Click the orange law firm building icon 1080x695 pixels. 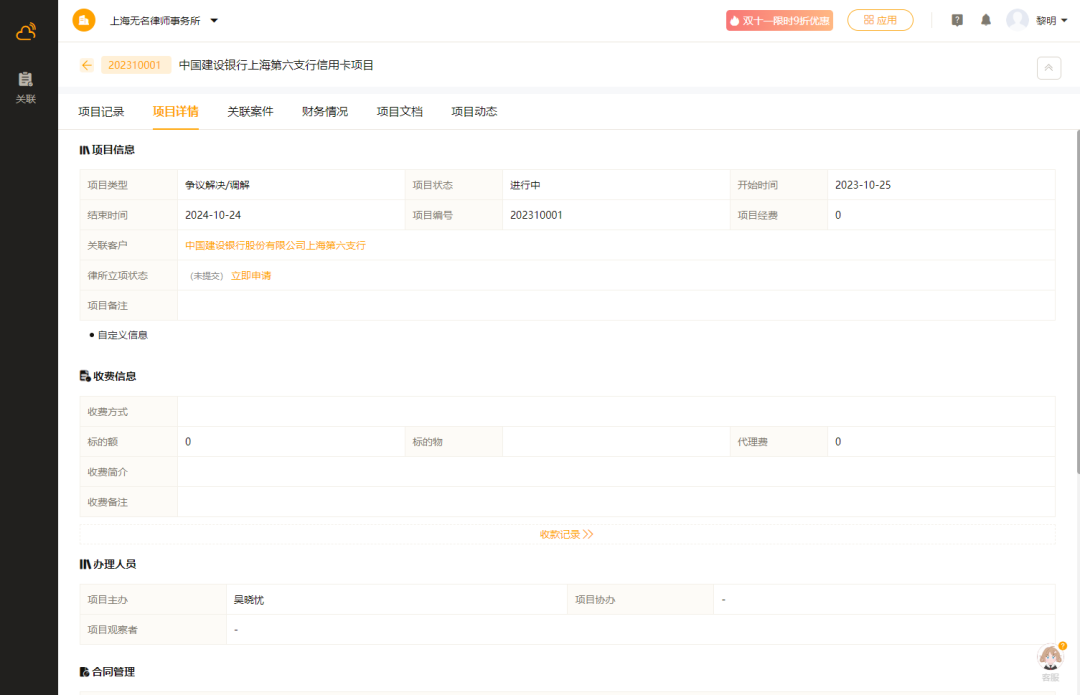point(84,20)
